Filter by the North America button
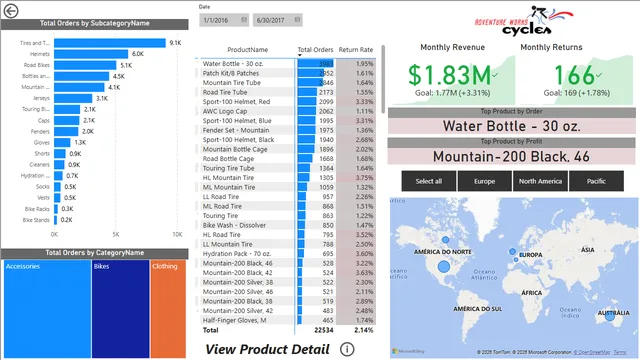 coord(540,181)
